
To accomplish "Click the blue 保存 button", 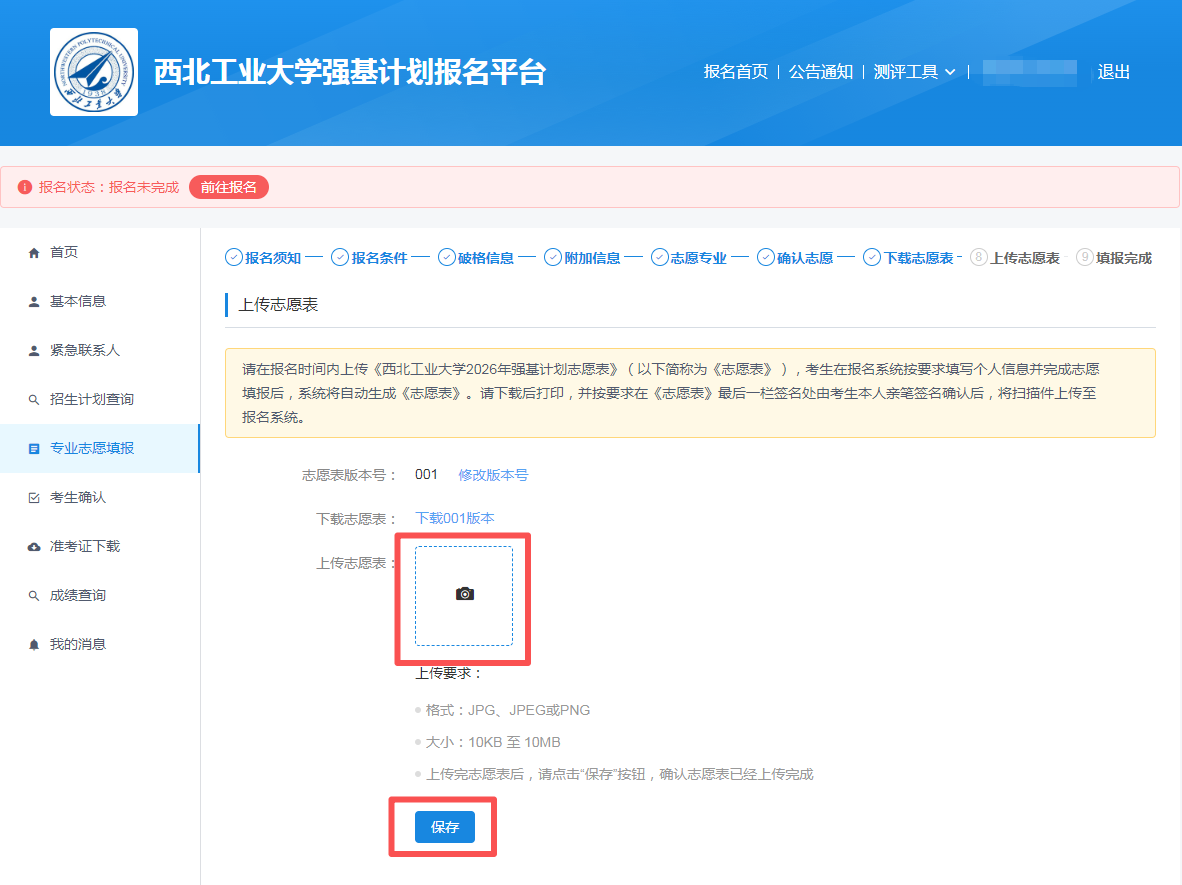I will pos(445,827).
